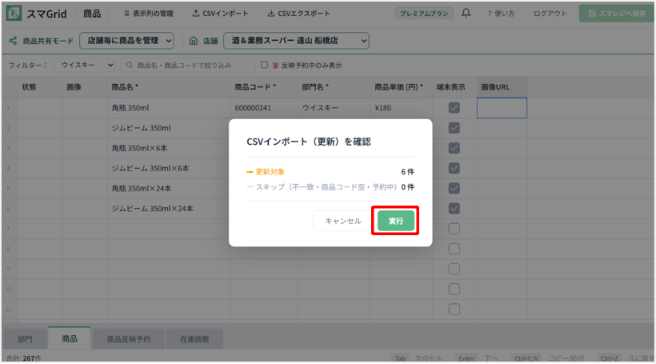Open the ウイスキー filter dropdown
This screenshot has height=364, width=656.
pos(85,65)
